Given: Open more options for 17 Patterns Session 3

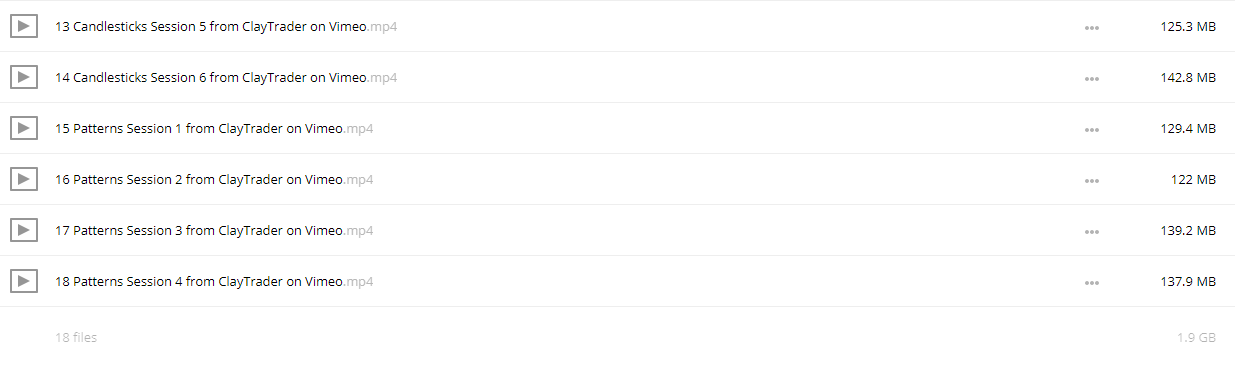Looking at the screenshot, I should 1092,232.
